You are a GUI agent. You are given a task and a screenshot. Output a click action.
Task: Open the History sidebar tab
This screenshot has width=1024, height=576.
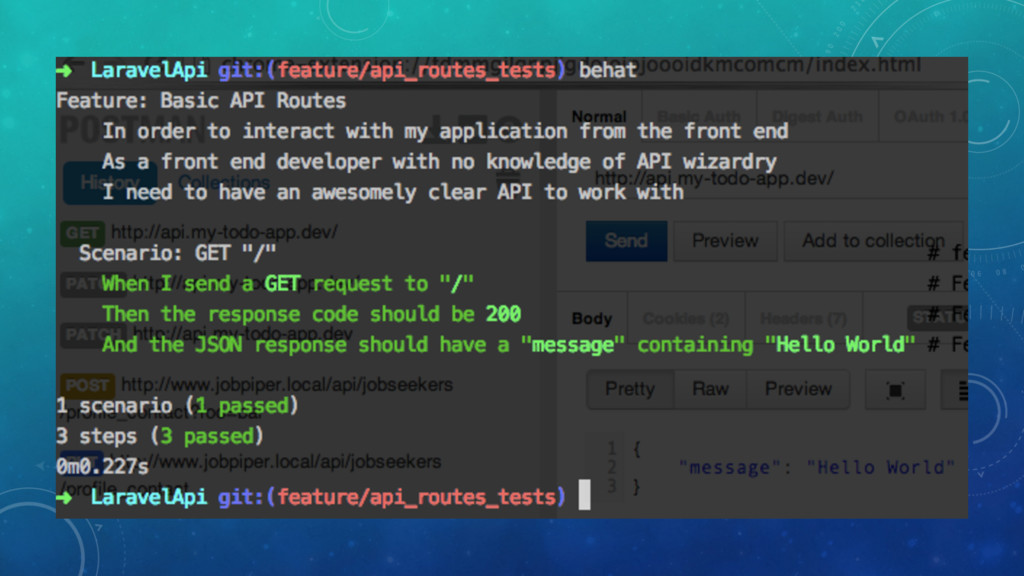click(x=110, y=182)
